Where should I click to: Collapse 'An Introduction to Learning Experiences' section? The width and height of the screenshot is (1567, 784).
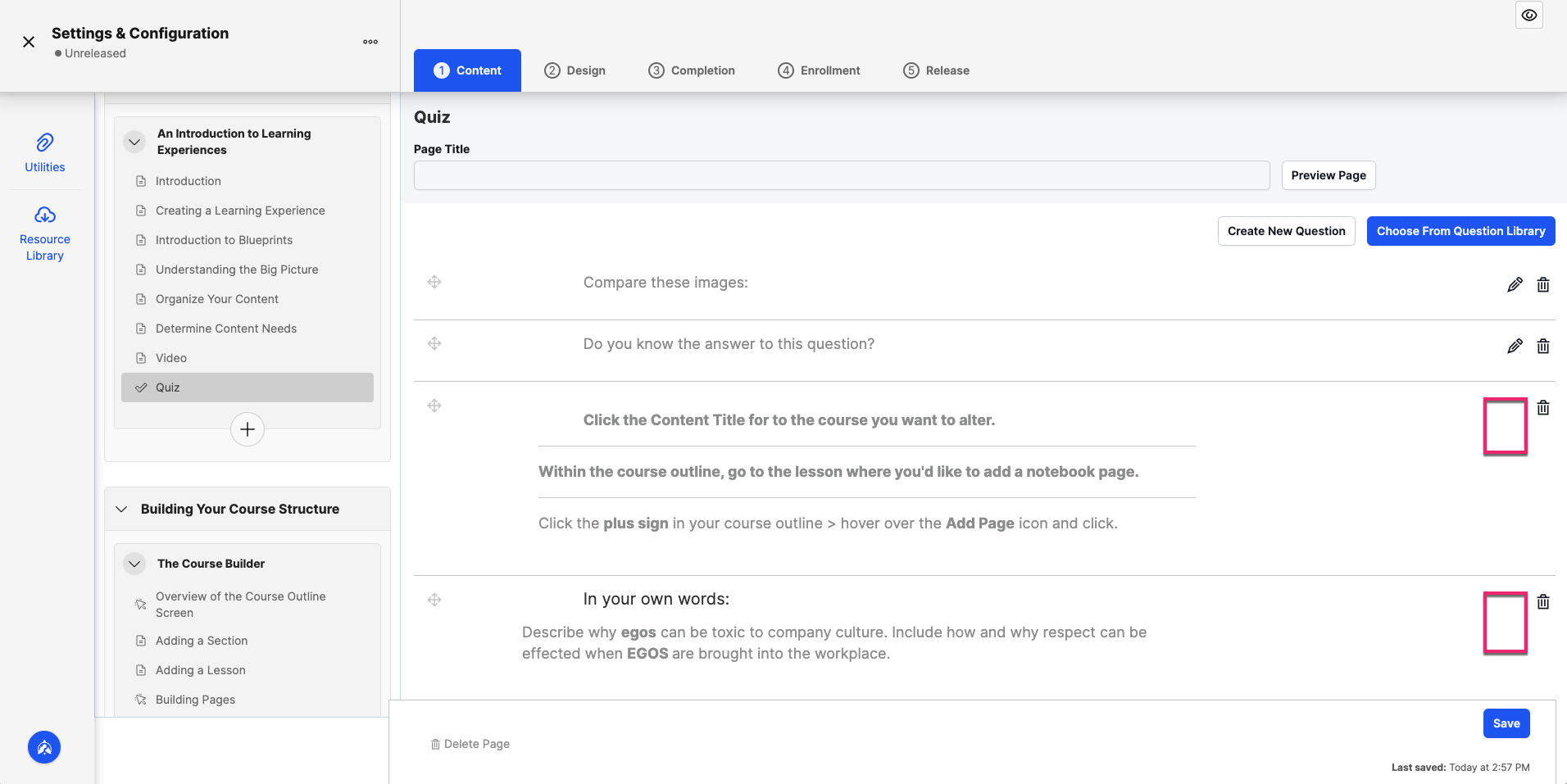tap(134, 141)
